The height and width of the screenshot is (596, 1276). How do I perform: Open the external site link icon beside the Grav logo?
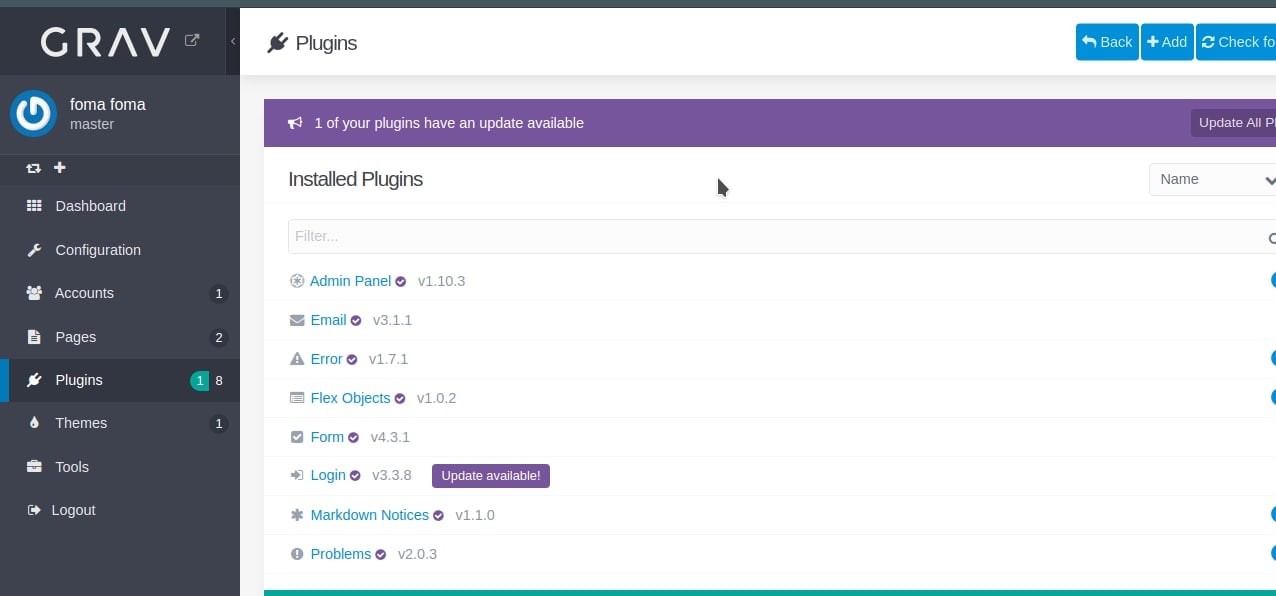(x=192, y=41)
